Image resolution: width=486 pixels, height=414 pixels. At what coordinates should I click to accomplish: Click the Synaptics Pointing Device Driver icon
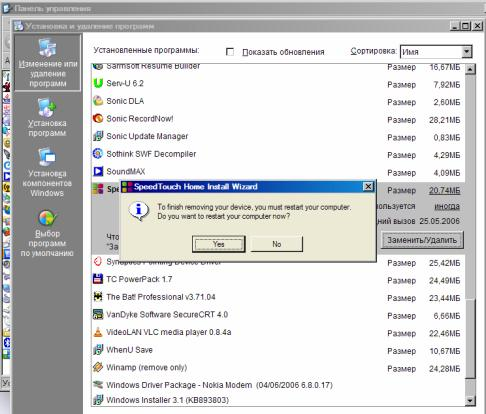point(98,262)
